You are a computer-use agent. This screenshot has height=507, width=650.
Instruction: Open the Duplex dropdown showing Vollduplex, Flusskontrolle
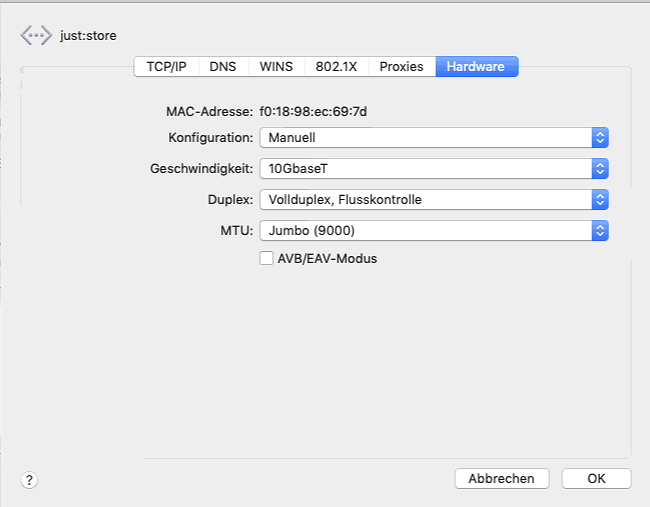[x=434, y=199]
